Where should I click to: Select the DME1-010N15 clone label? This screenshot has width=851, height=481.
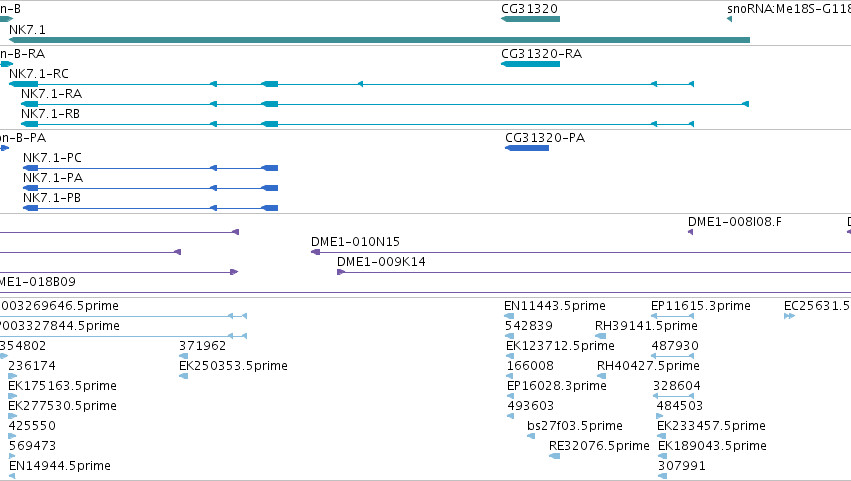tap(355, 242)
